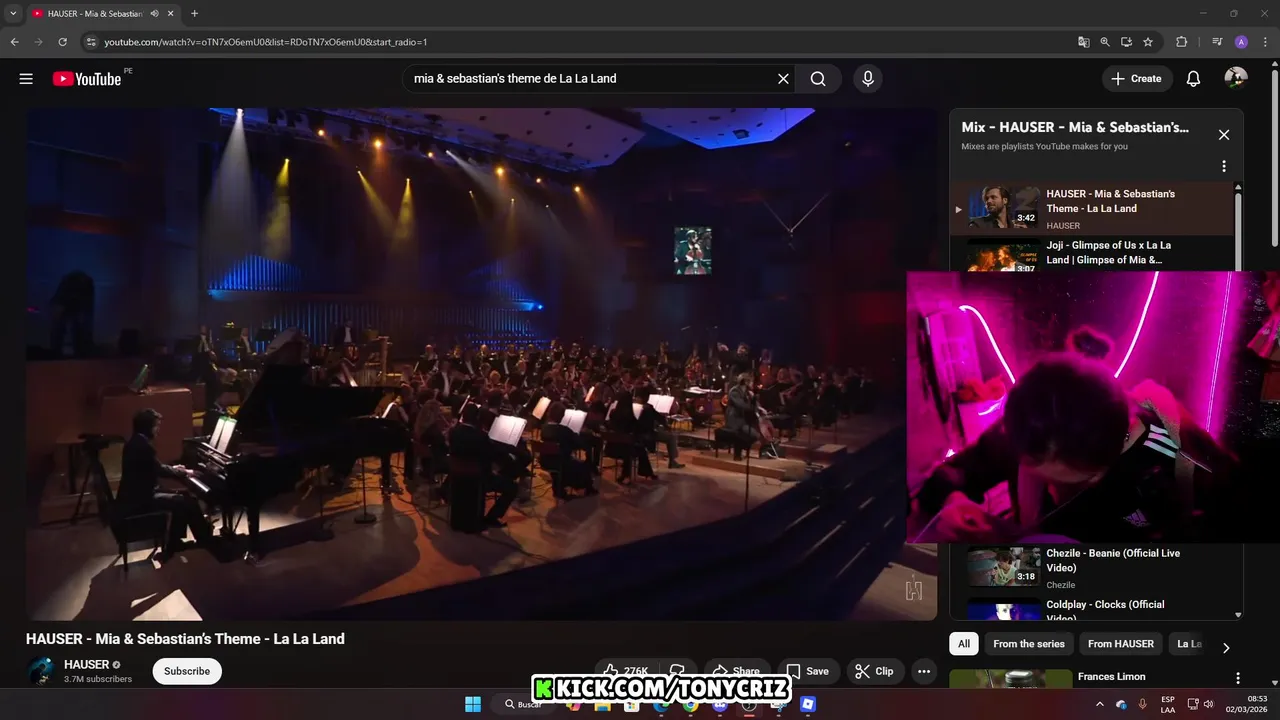Select Coldplay Clocks playlist entry
The image size is (1280, 720).
click(x=1093, y=610)
